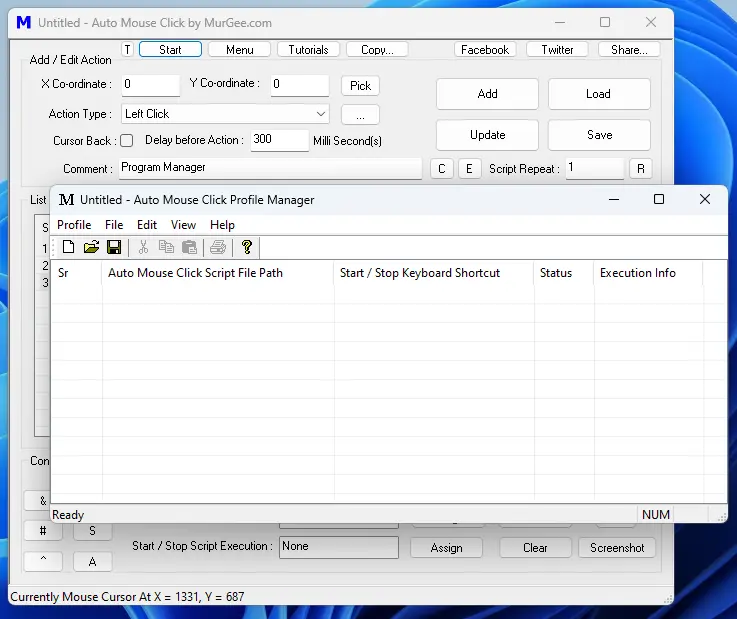Minimize the Profile Manager window
Image resolution: width=737 pixels, height=619 pixels.
click(614, 199)
